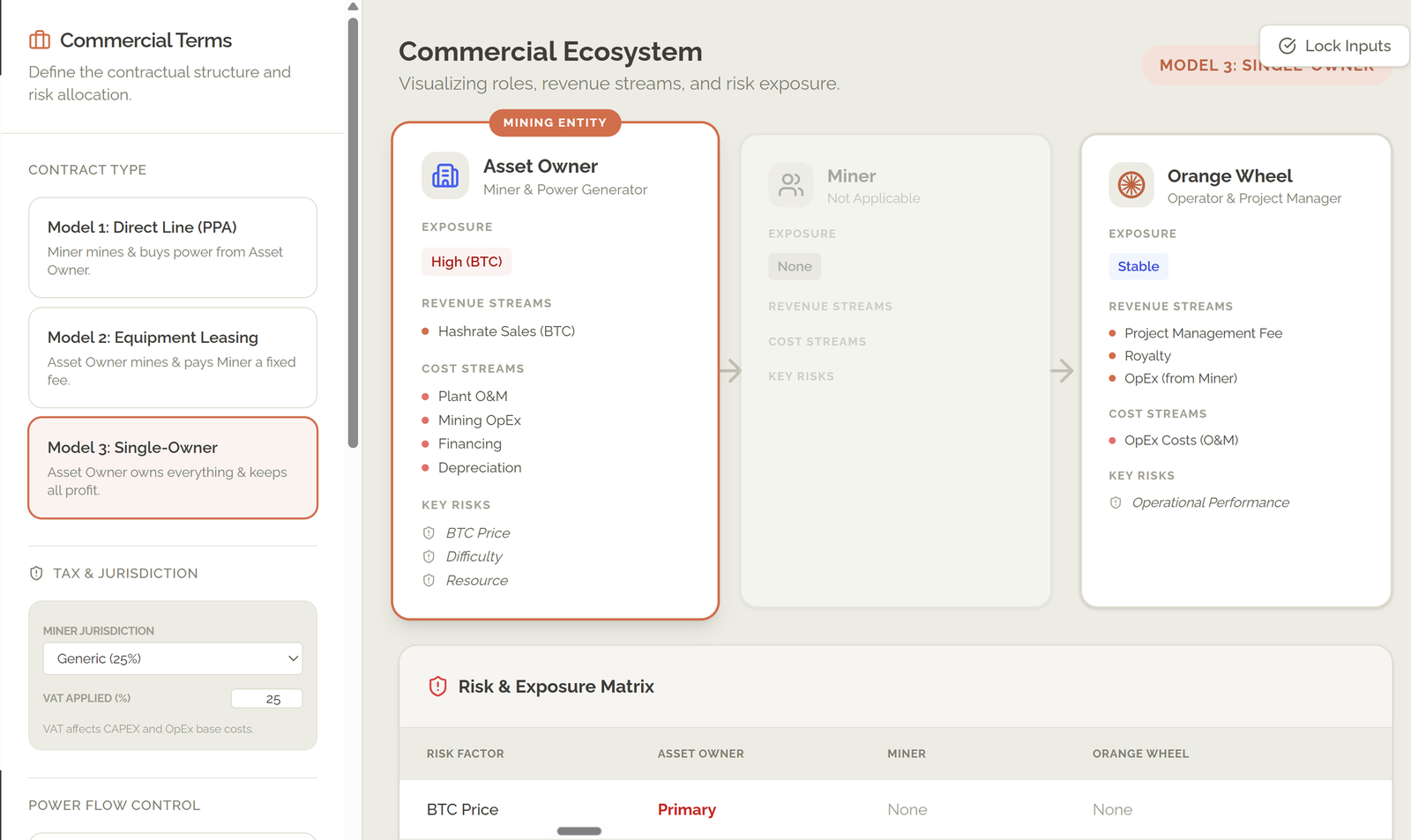Screen dimensions: 1411x840
Task: Click the Contract Type section label
Action: (87, 170)
